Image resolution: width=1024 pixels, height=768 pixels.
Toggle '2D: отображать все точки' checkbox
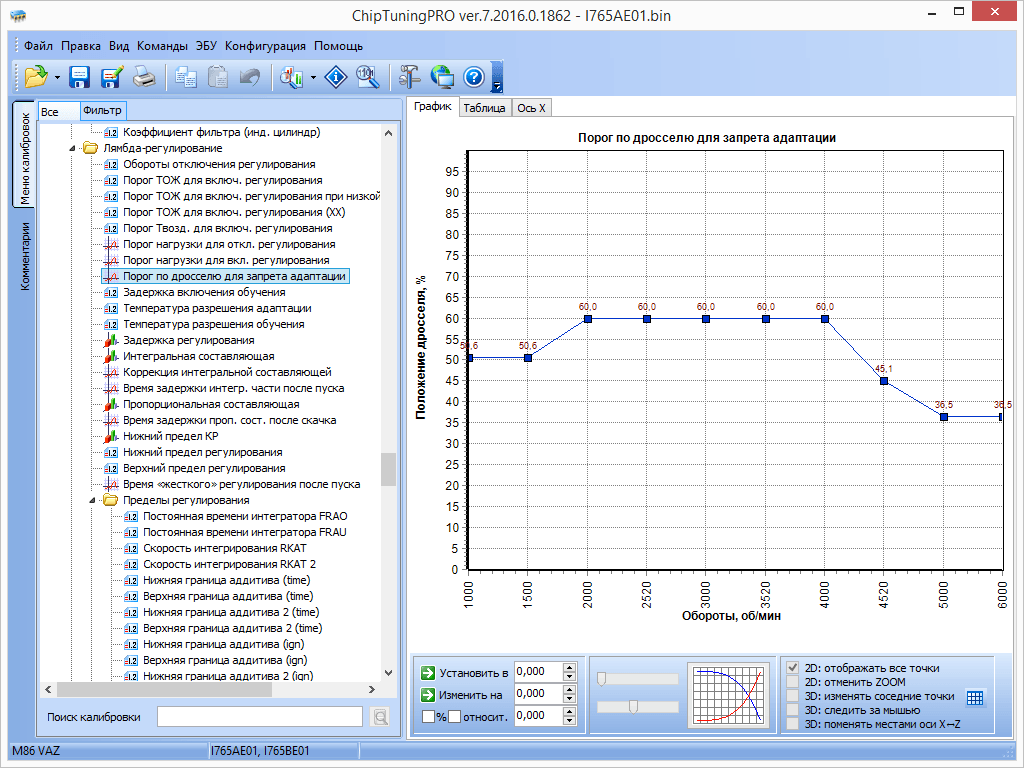(x=793, y=668)
